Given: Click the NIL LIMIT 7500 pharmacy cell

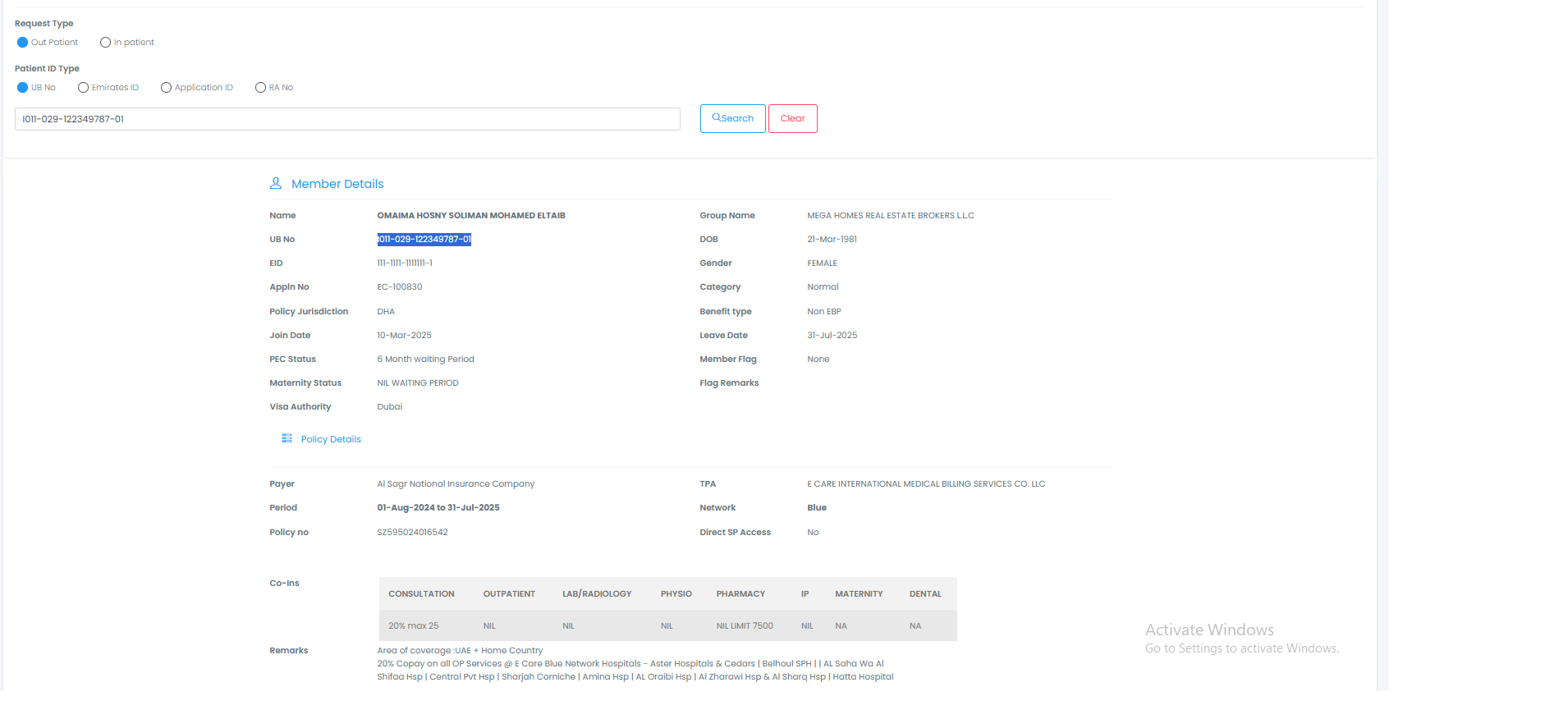Looking at the screenshot, I should click(745, 626).
